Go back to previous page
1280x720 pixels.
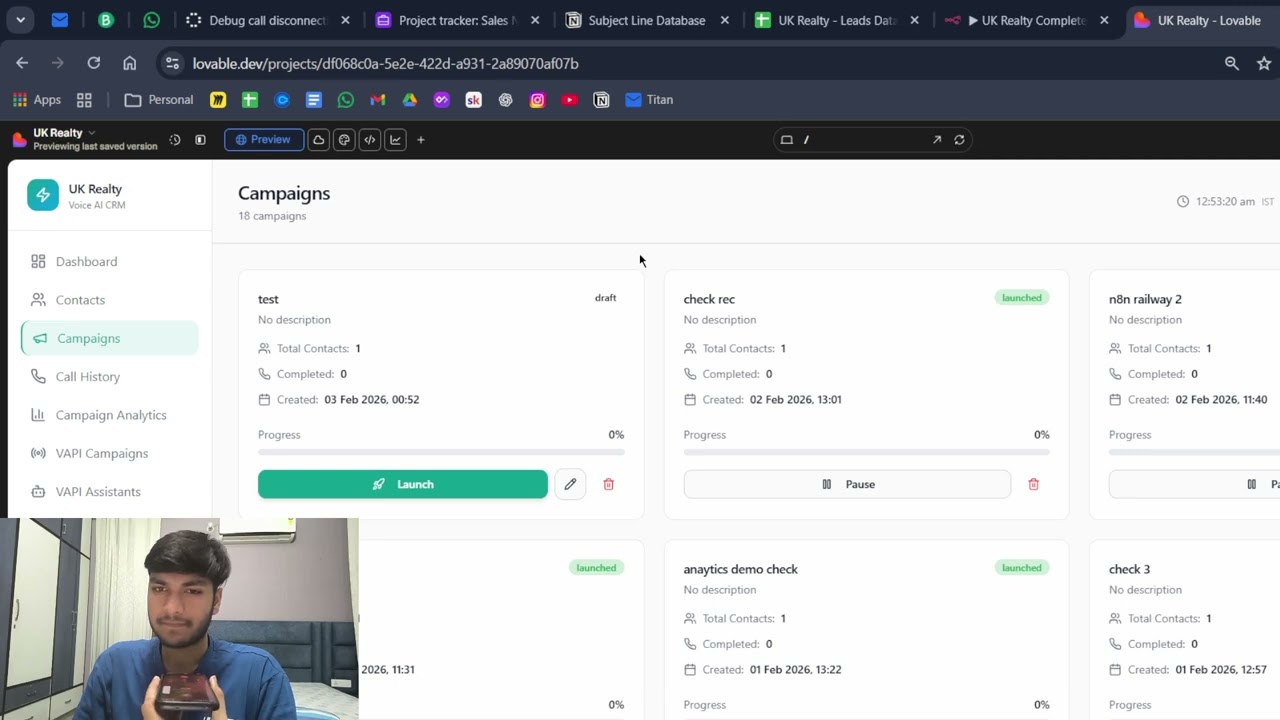click(x=22, y=63)
